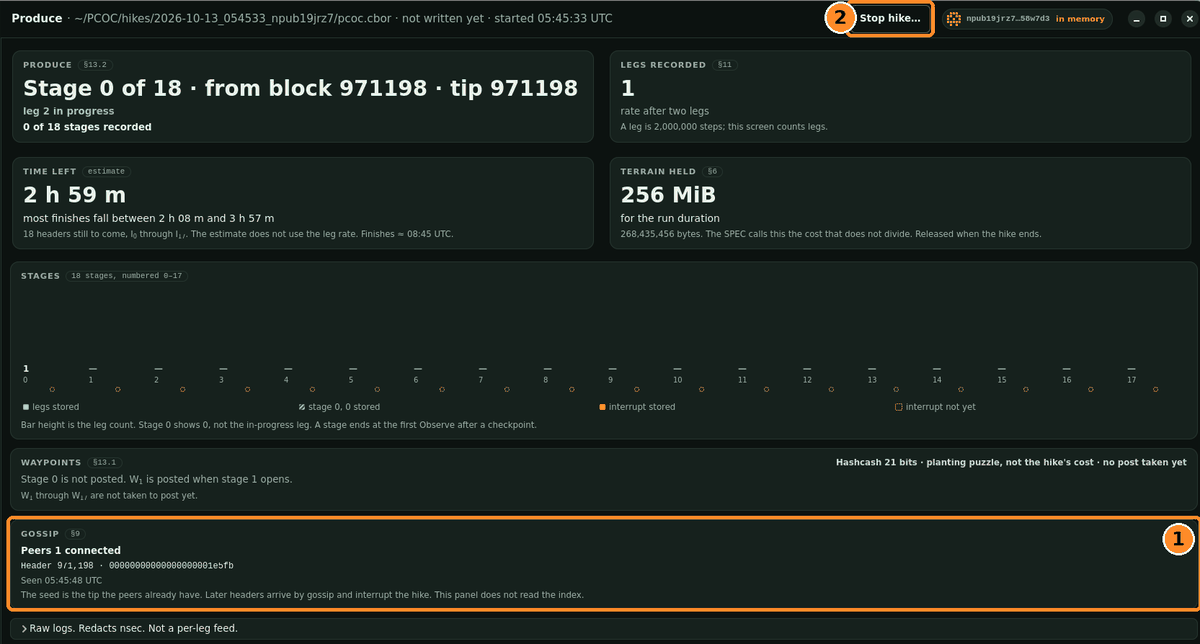Click the §13.1 badge beside Waypoints
This screenshot has width=1200, height=644.
[105, 463]
